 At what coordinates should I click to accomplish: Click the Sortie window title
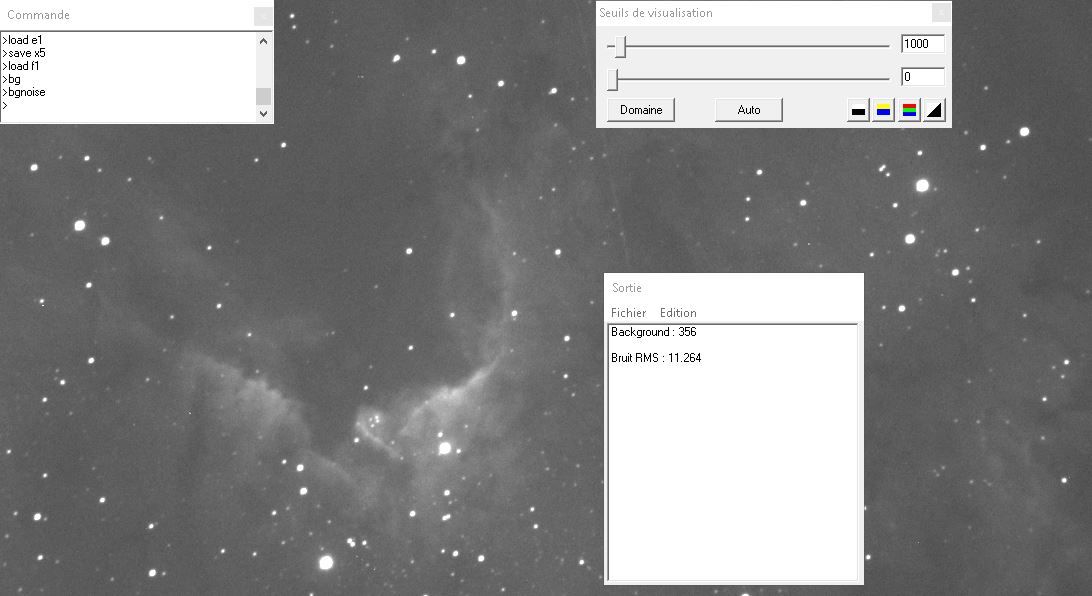coord(627,288)
